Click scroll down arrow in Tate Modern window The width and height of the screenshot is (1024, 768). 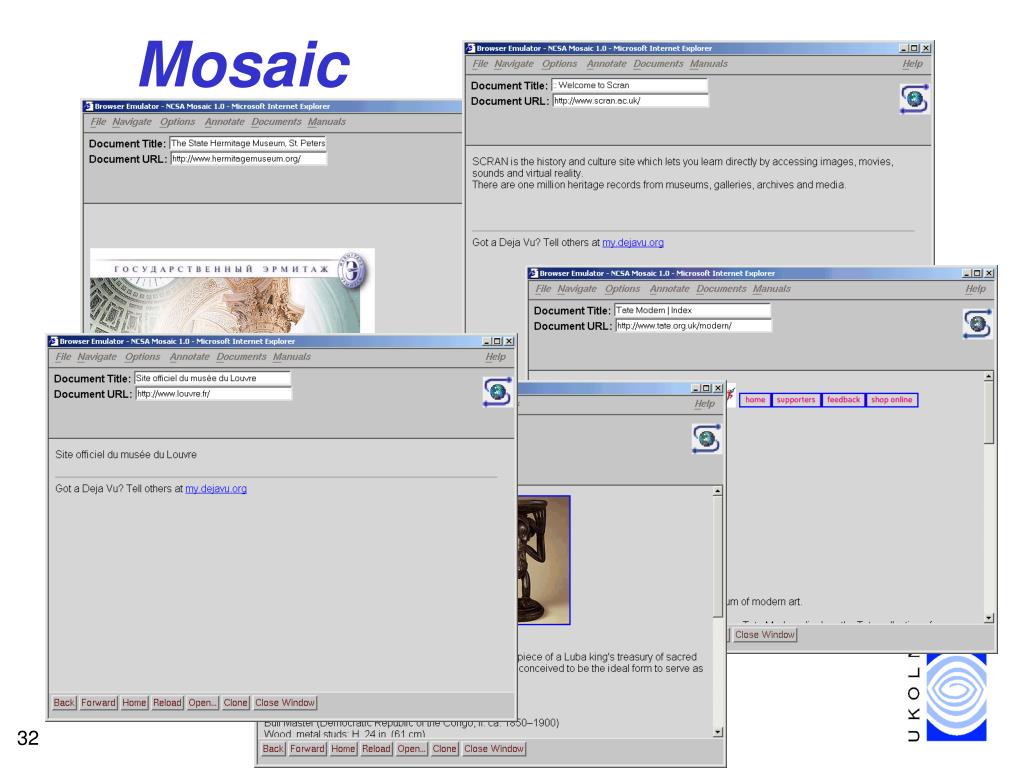(x=989, y=618)
